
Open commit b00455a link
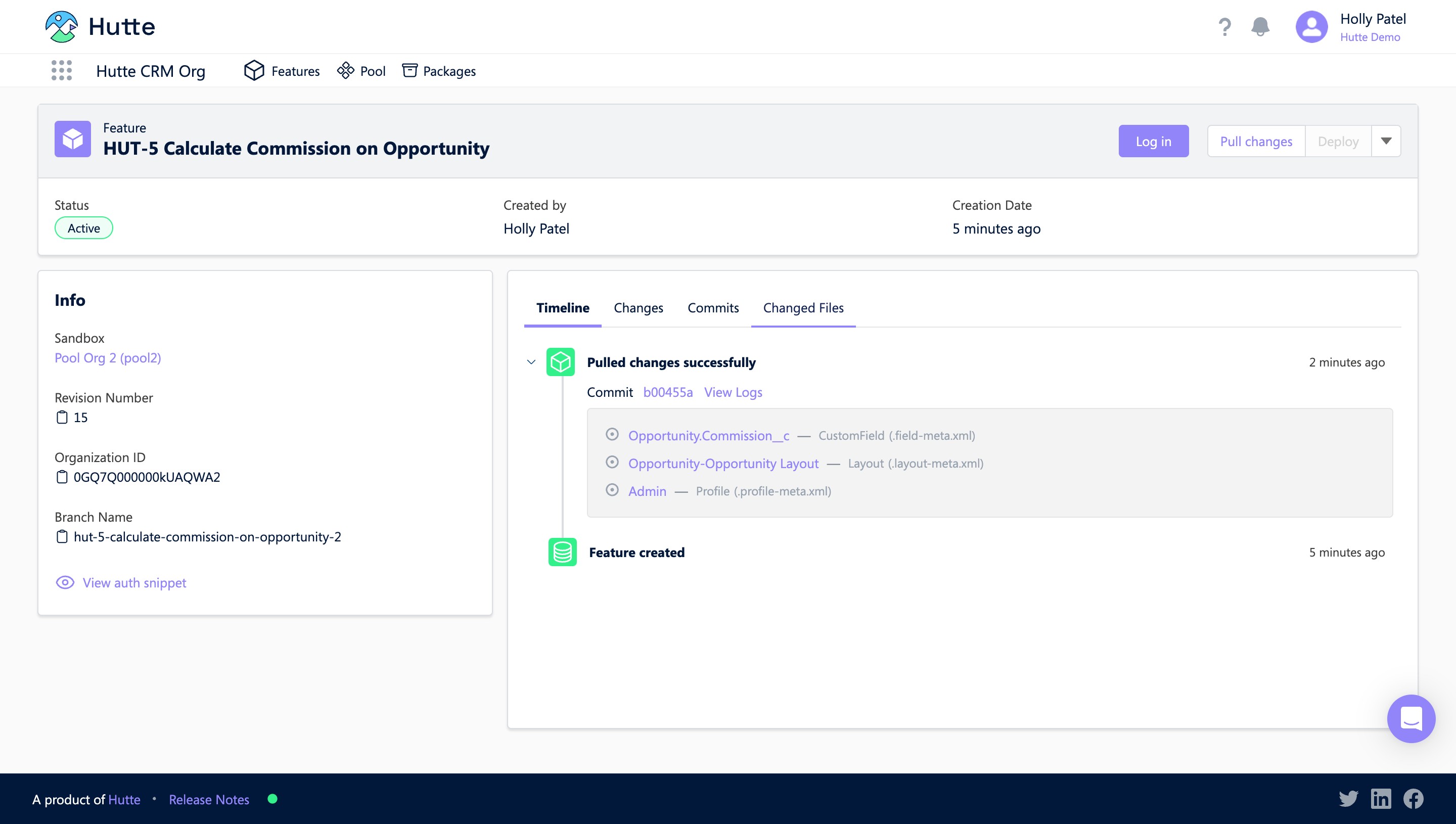(x=668, y=392)
